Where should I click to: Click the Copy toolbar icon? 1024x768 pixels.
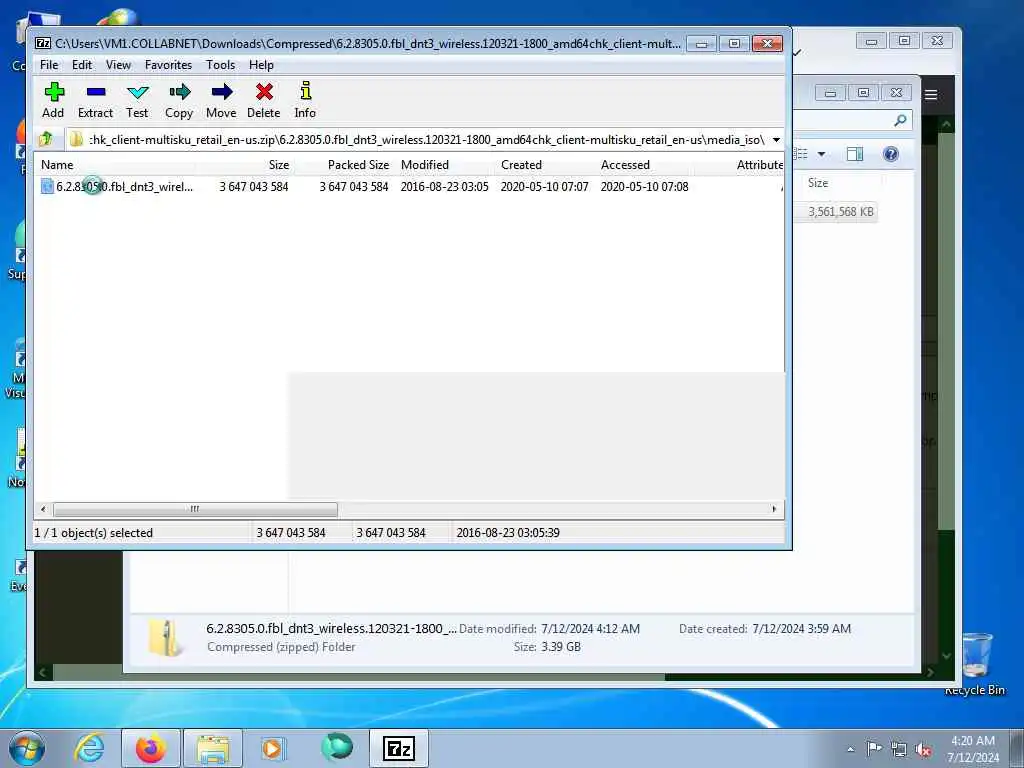[x=180, y=91]
